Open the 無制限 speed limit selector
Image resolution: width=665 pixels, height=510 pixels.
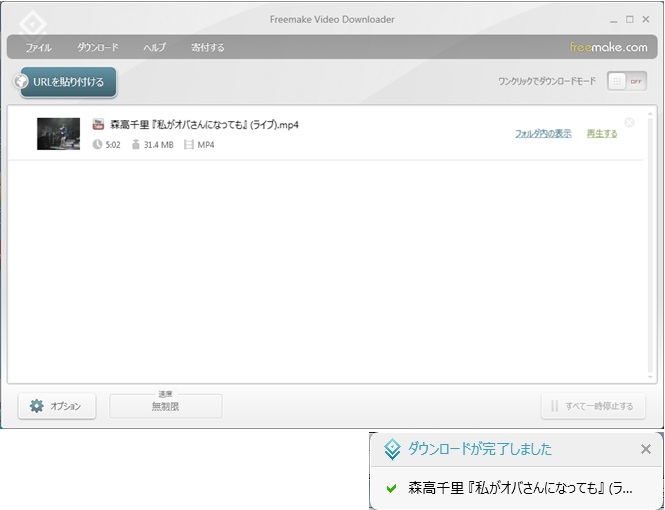(x=166, y=406)
